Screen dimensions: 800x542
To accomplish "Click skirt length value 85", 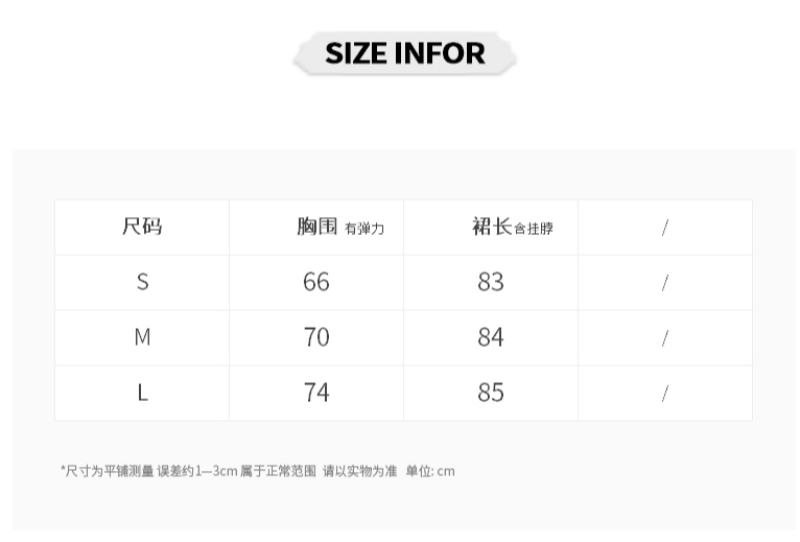I will pyautogui.click(x=491, y=393).
